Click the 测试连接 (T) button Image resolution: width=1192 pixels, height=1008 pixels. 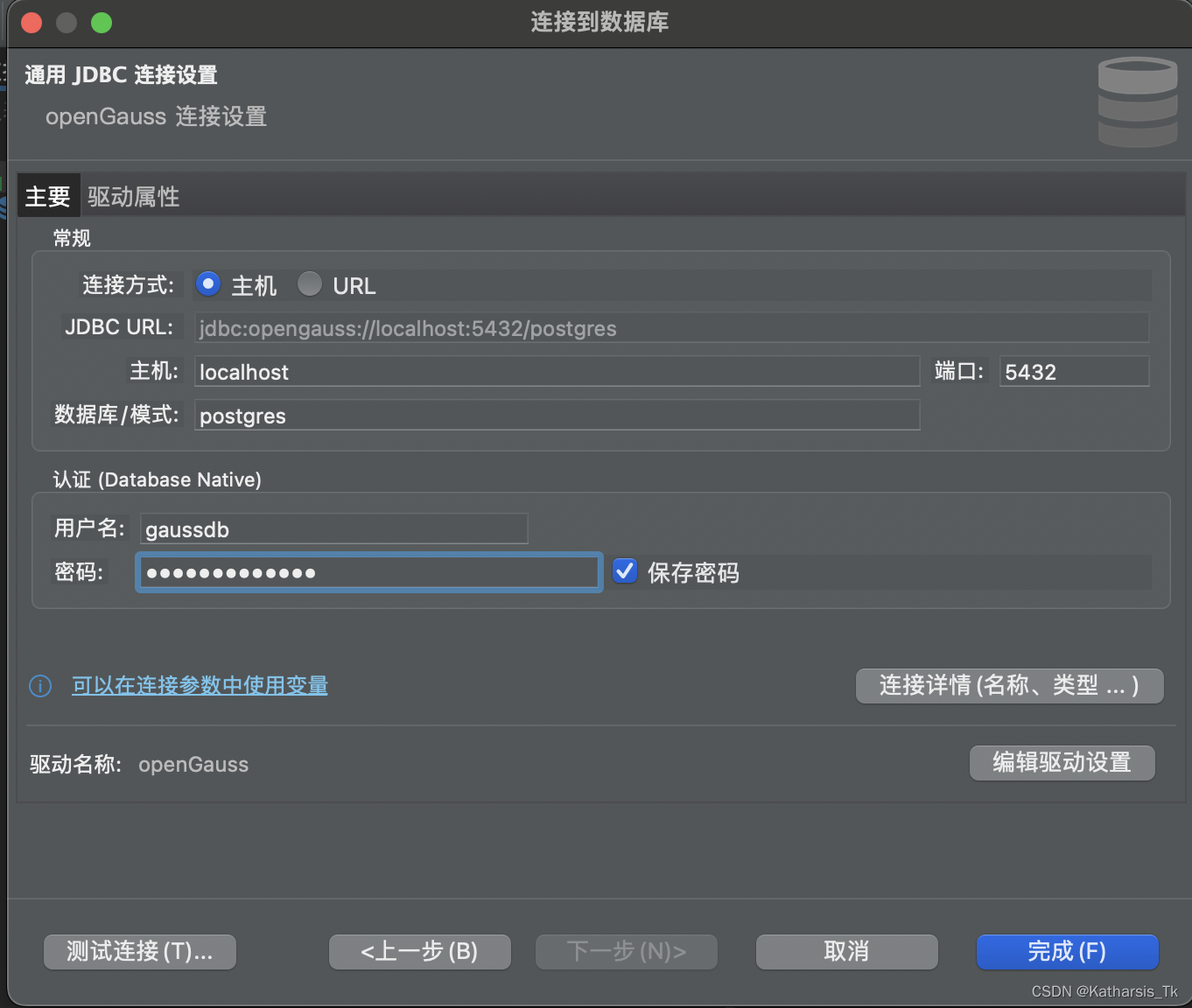(x=139, y=952)
